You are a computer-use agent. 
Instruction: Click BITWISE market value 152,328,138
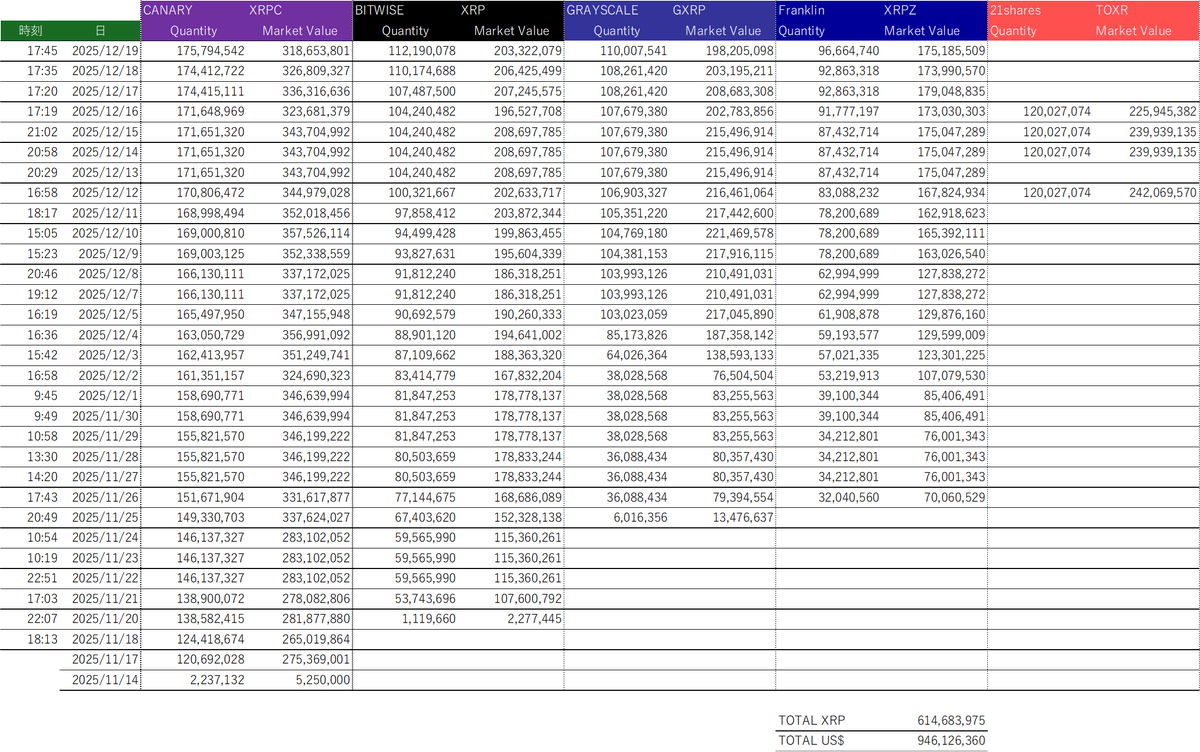pos(527,518)
